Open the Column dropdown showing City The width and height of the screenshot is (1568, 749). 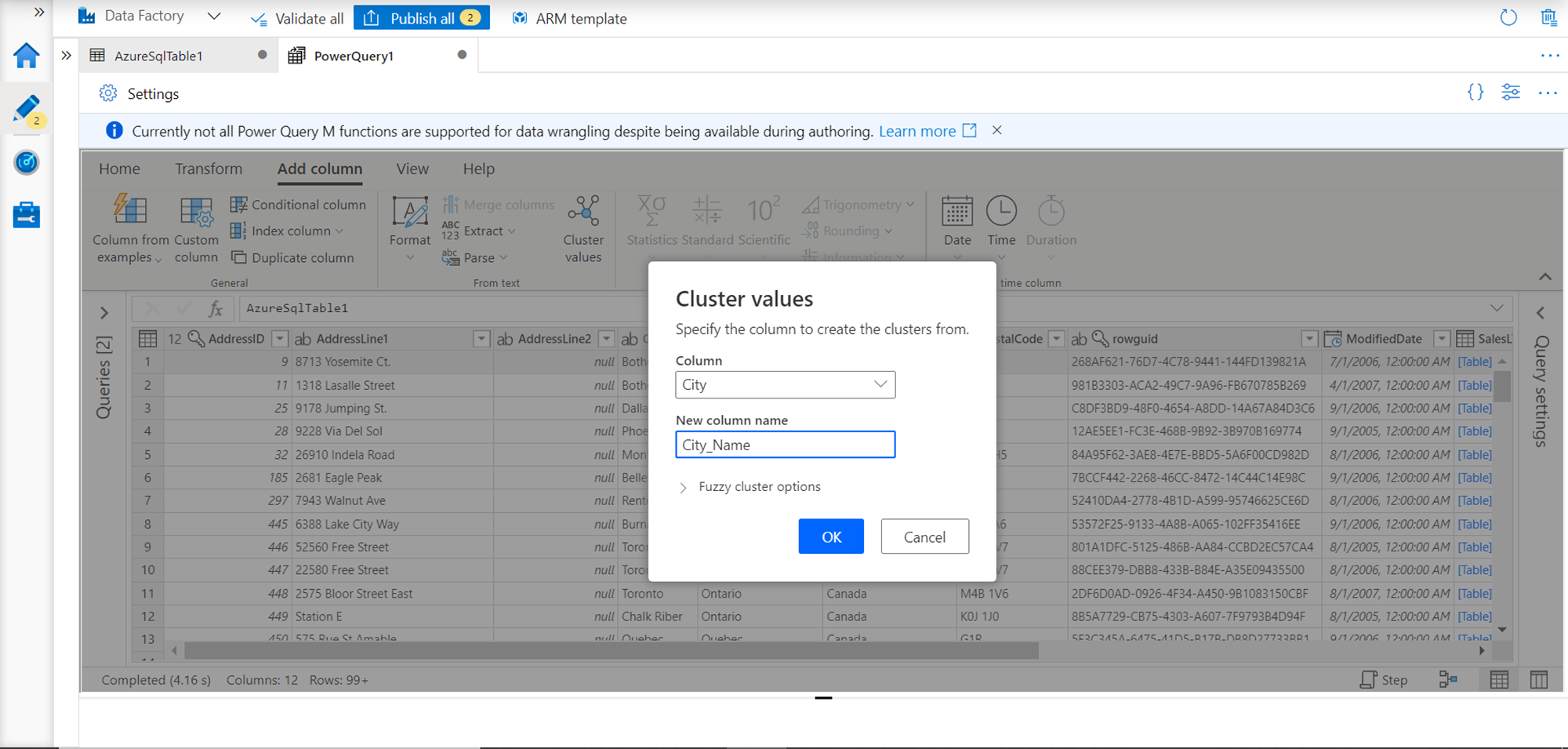click(x=785, y=384)
